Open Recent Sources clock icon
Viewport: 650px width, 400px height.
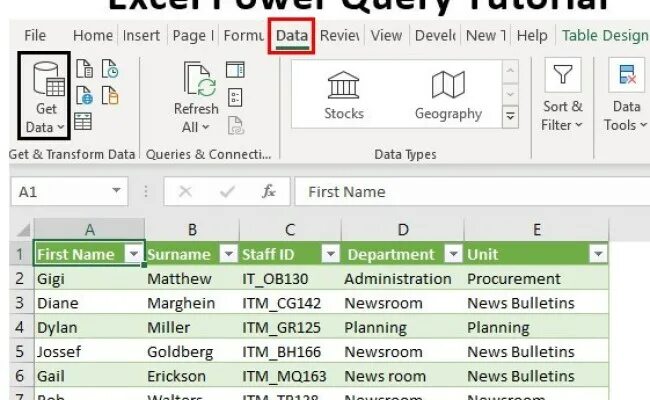110,69
